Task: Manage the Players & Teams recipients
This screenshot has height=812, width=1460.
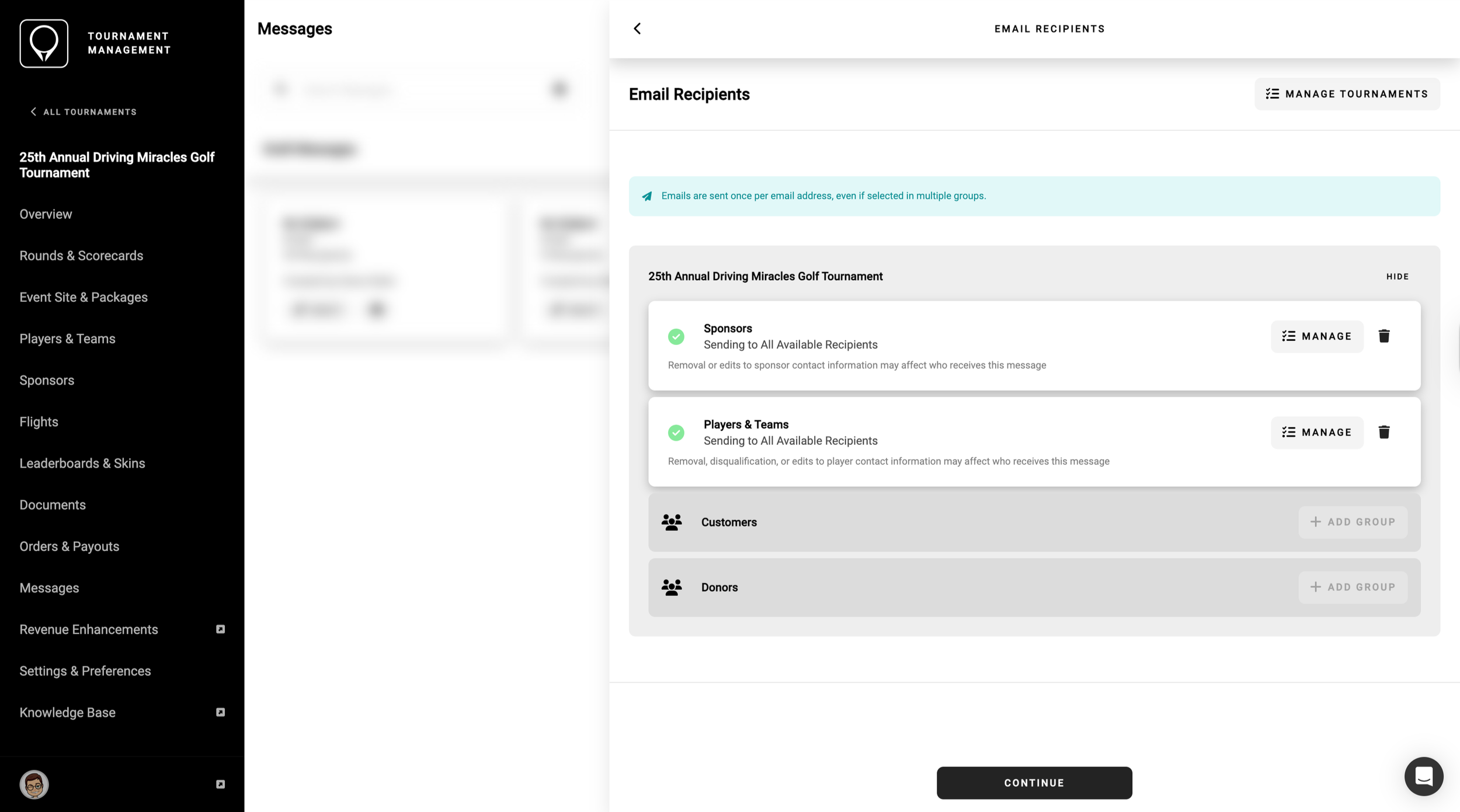Action: [x=1316, y=433]
